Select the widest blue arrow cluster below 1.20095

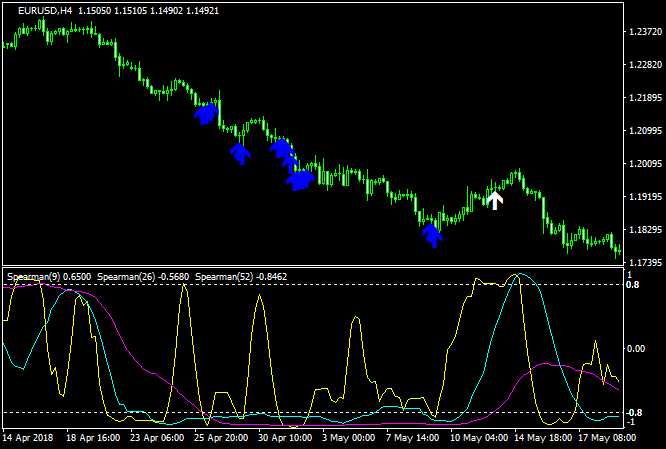coord(300,180)
